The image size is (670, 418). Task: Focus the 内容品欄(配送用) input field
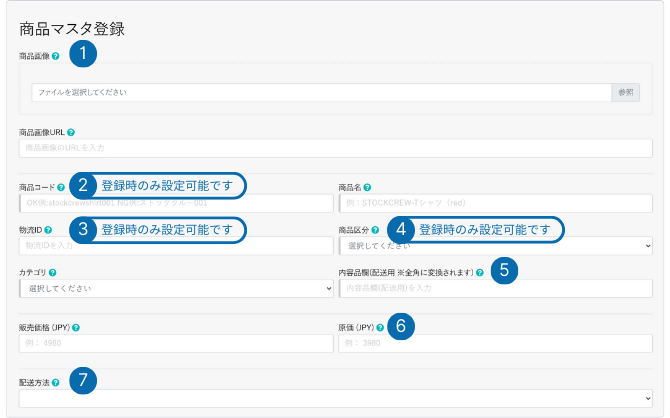[x=495, y=288]
